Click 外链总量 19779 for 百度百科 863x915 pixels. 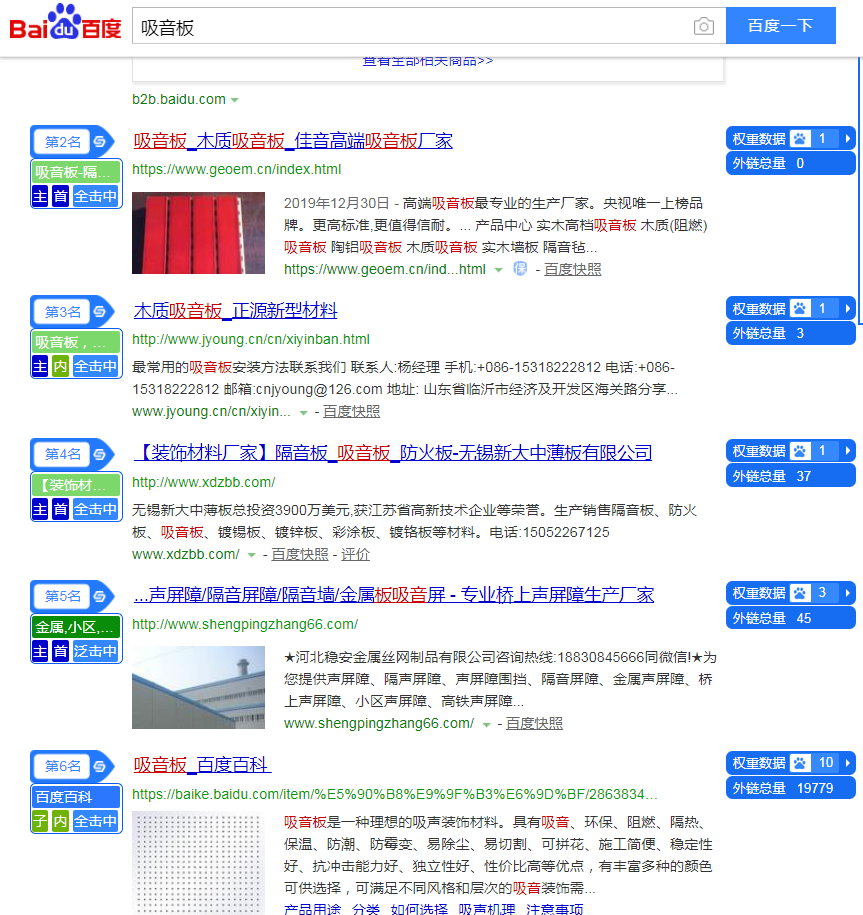point(791,788)
